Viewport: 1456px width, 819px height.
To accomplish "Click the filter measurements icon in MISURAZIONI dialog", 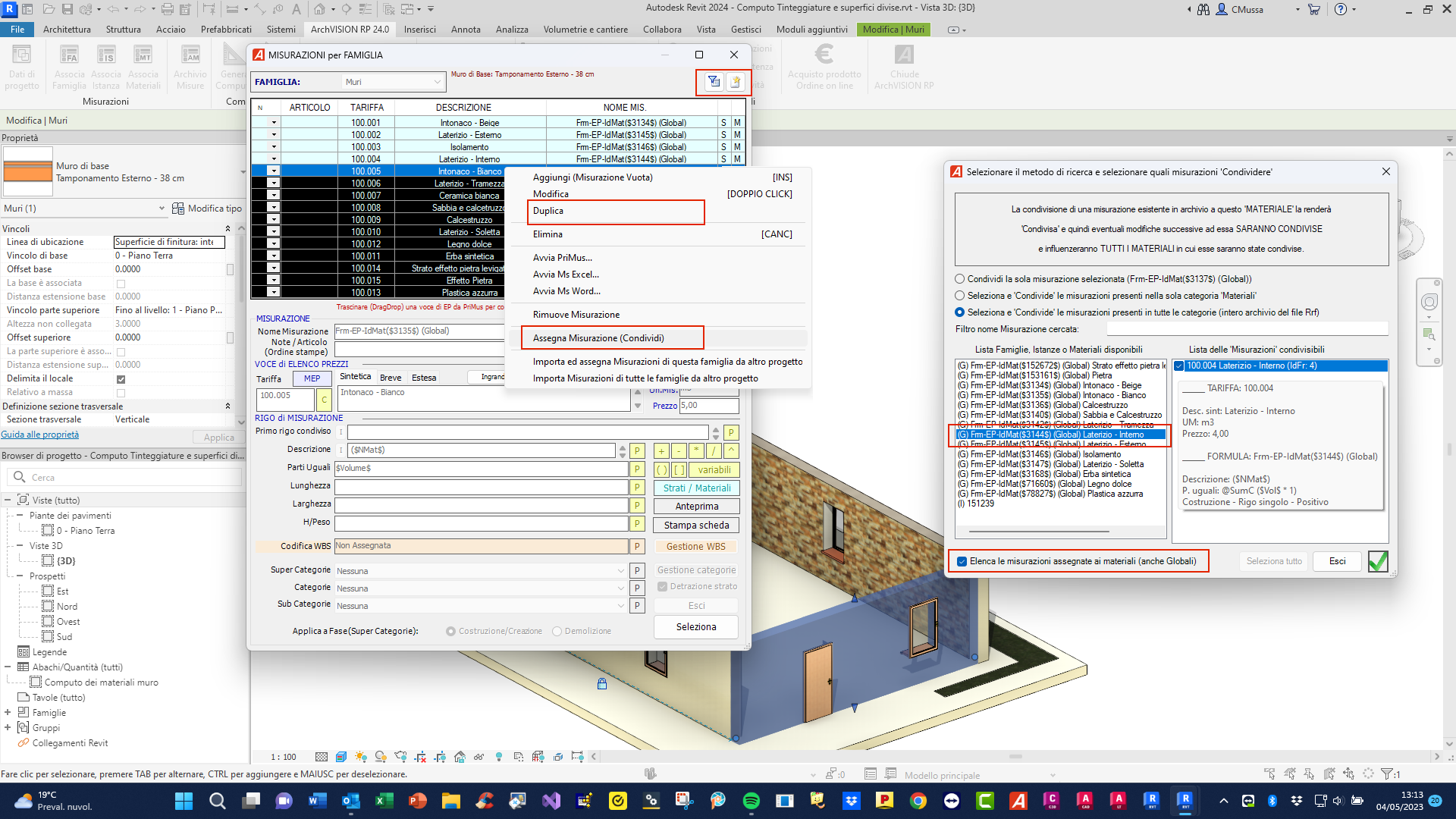I will pos(714,82).
